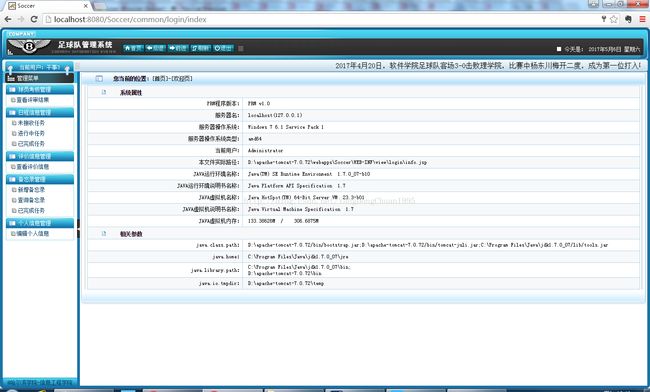
Task: Click the 本文件实际路径 value
Action: click(337, 162)
